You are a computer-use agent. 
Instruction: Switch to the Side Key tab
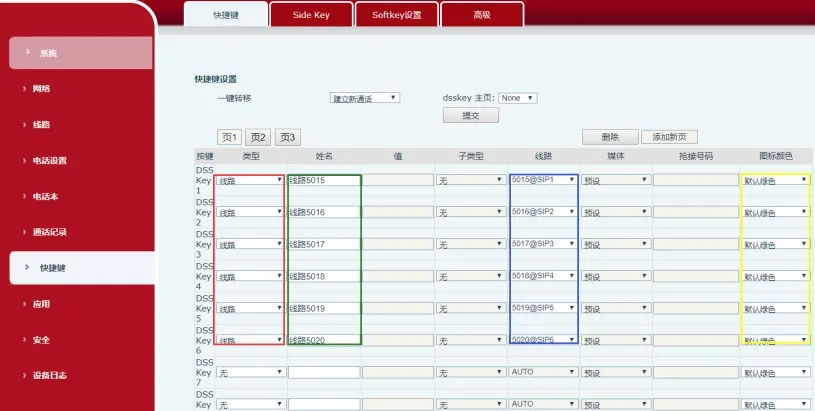point(312,15)
